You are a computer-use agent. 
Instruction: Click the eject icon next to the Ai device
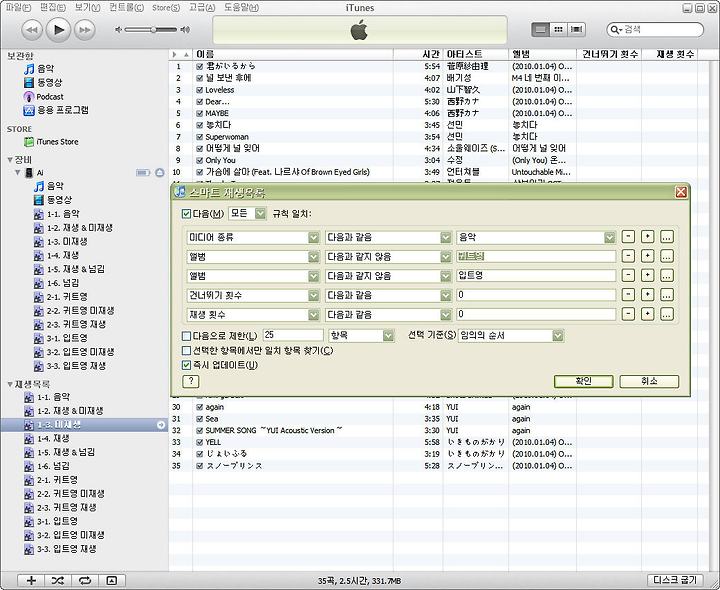tap(159, 173)
